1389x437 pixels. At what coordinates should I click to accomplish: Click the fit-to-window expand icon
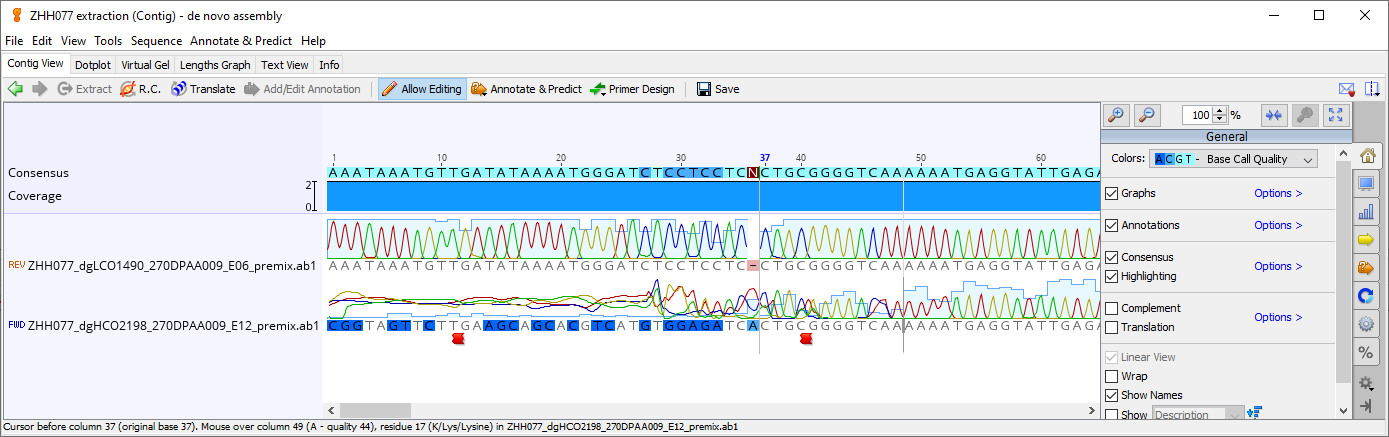pos(1337,115)
